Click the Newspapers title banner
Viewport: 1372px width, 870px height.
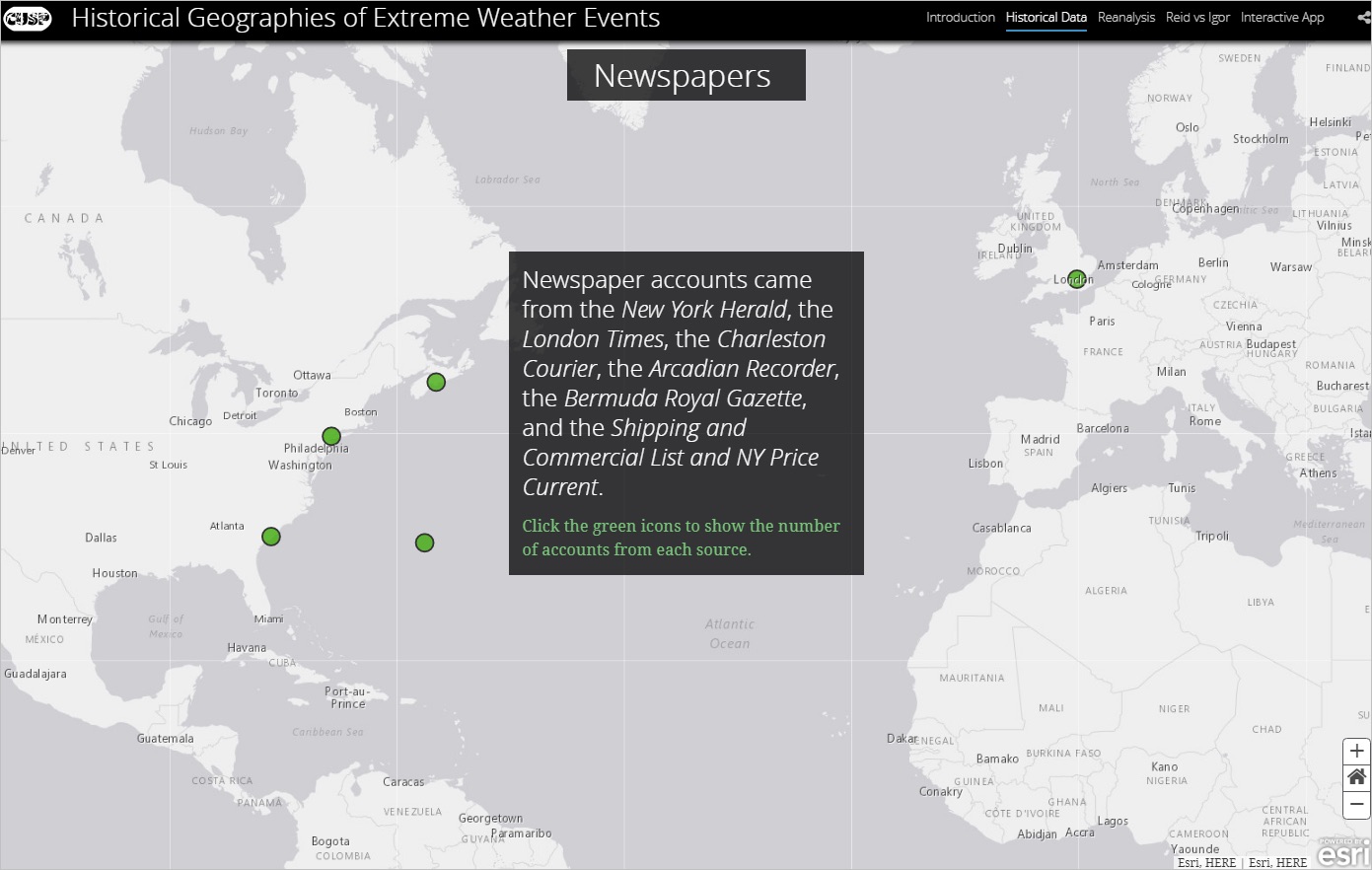click(x=686, y=76)
